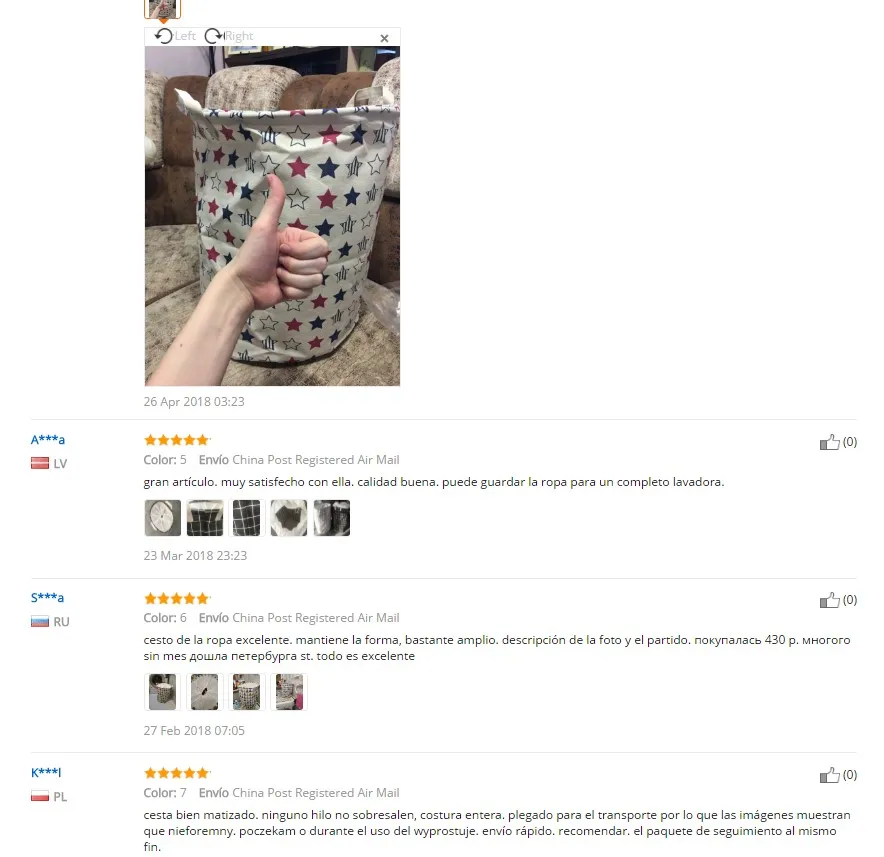Viewport: 884px width, 857px height.
Task: Open reviewer S***a's profile
Action: [x=47, y=598]
